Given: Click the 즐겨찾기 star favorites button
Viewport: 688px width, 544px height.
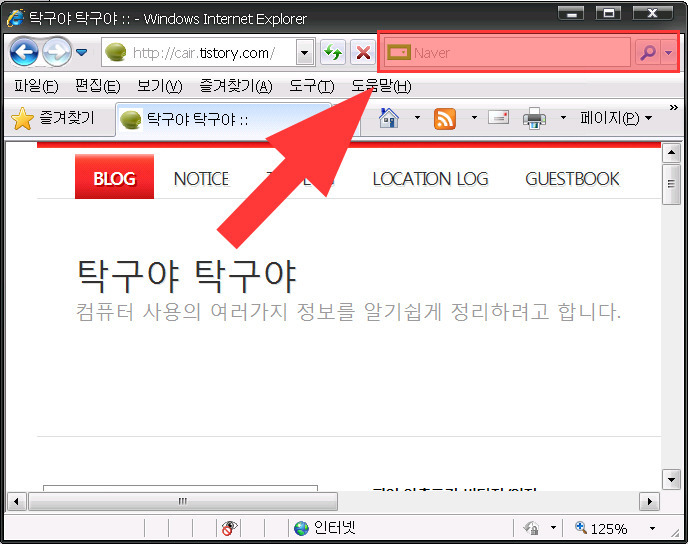Looking at the screenshot, I should pos(53,118).
